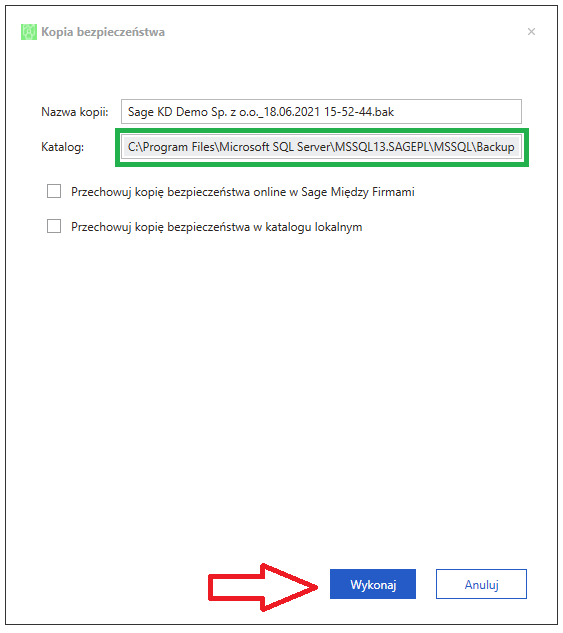
Task: Tick local catalog backup storage checkbox
Action: pyautogui.click(x=54, y=226)
